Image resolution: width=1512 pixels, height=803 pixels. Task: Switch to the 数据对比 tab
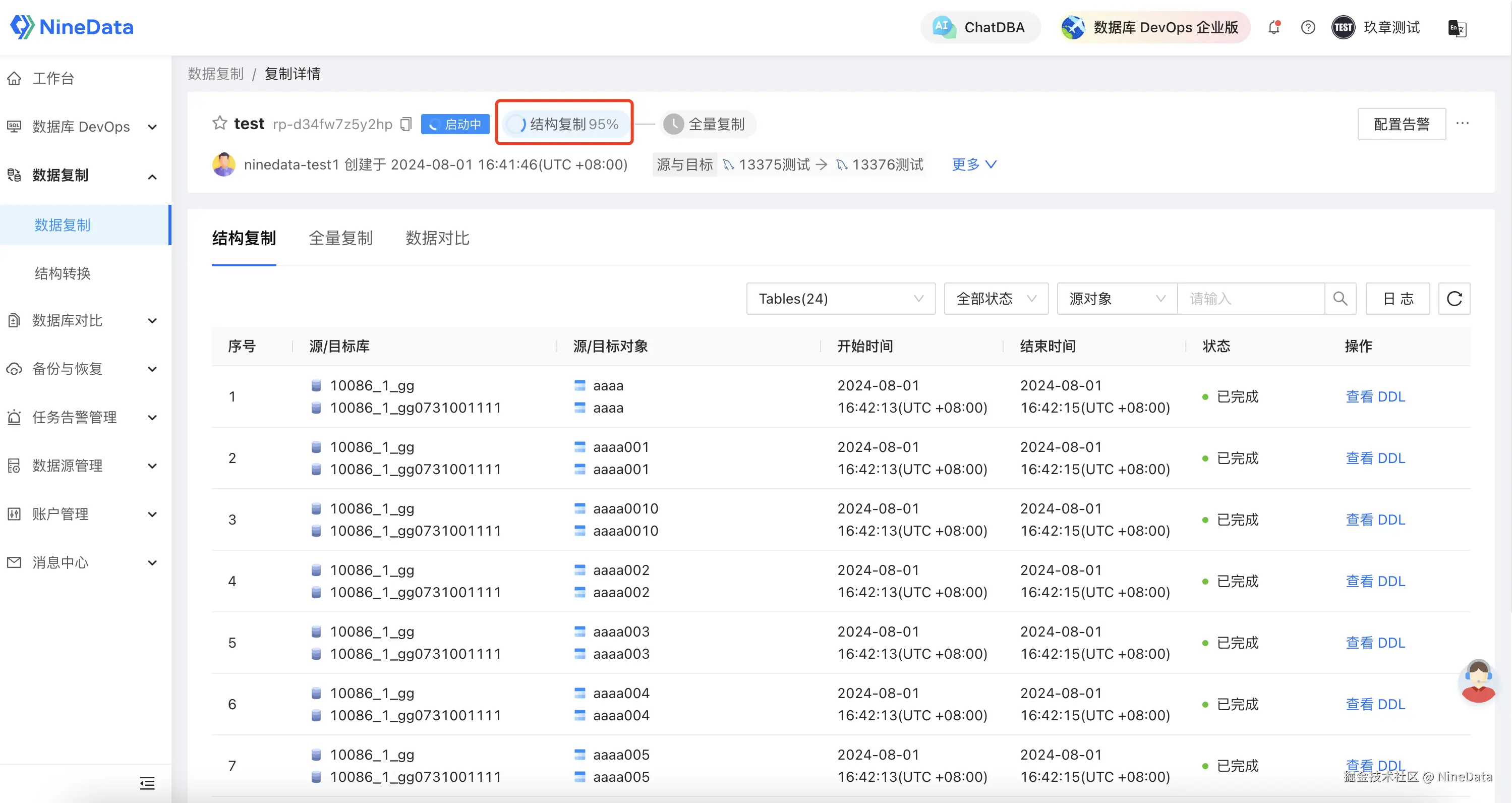(437, 238)
